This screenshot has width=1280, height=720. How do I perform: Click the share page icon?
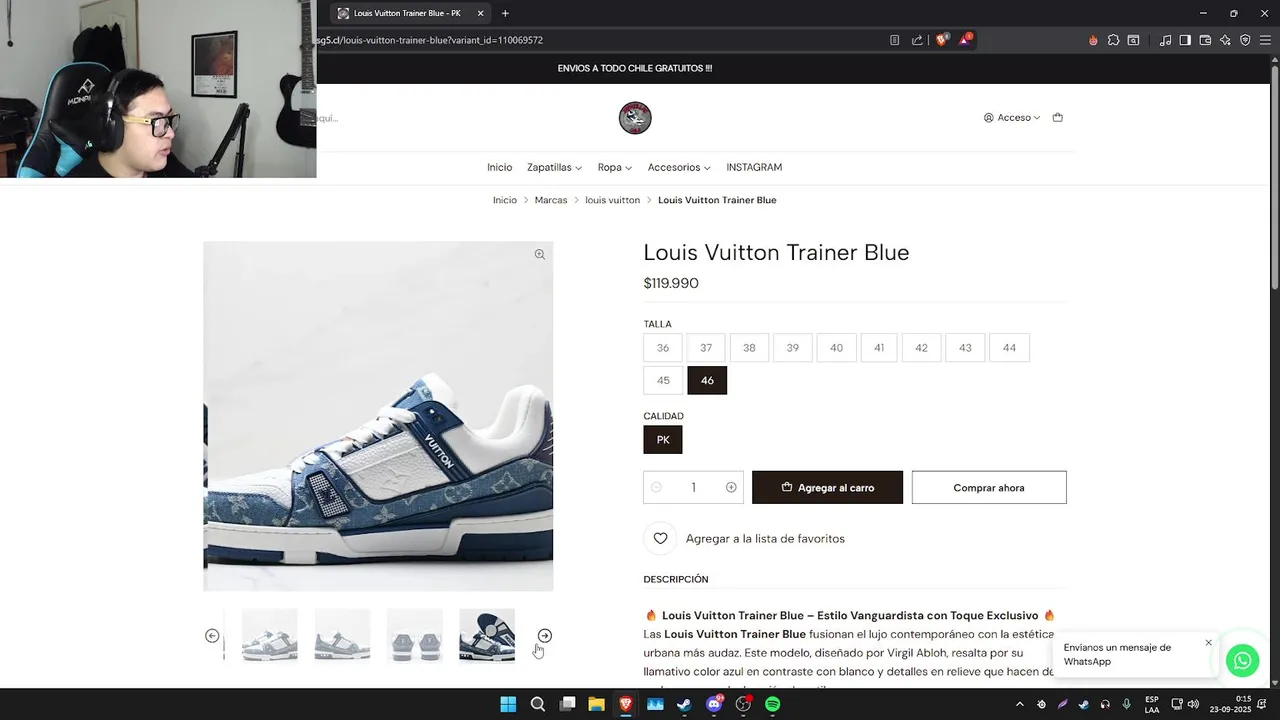click(917, 40)
